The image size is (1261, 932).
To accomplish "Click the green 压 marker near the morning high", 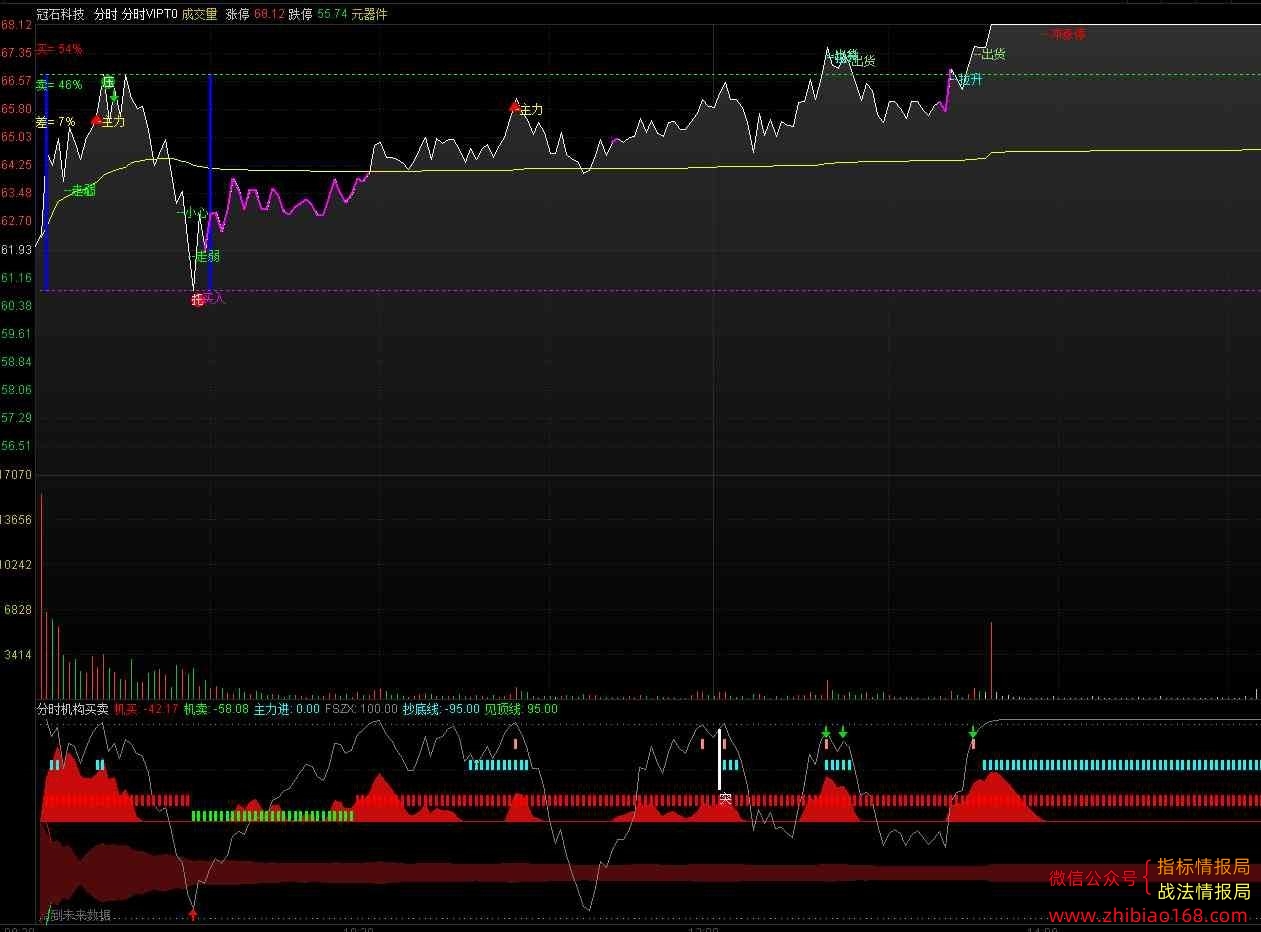I will tap(108, 82).
